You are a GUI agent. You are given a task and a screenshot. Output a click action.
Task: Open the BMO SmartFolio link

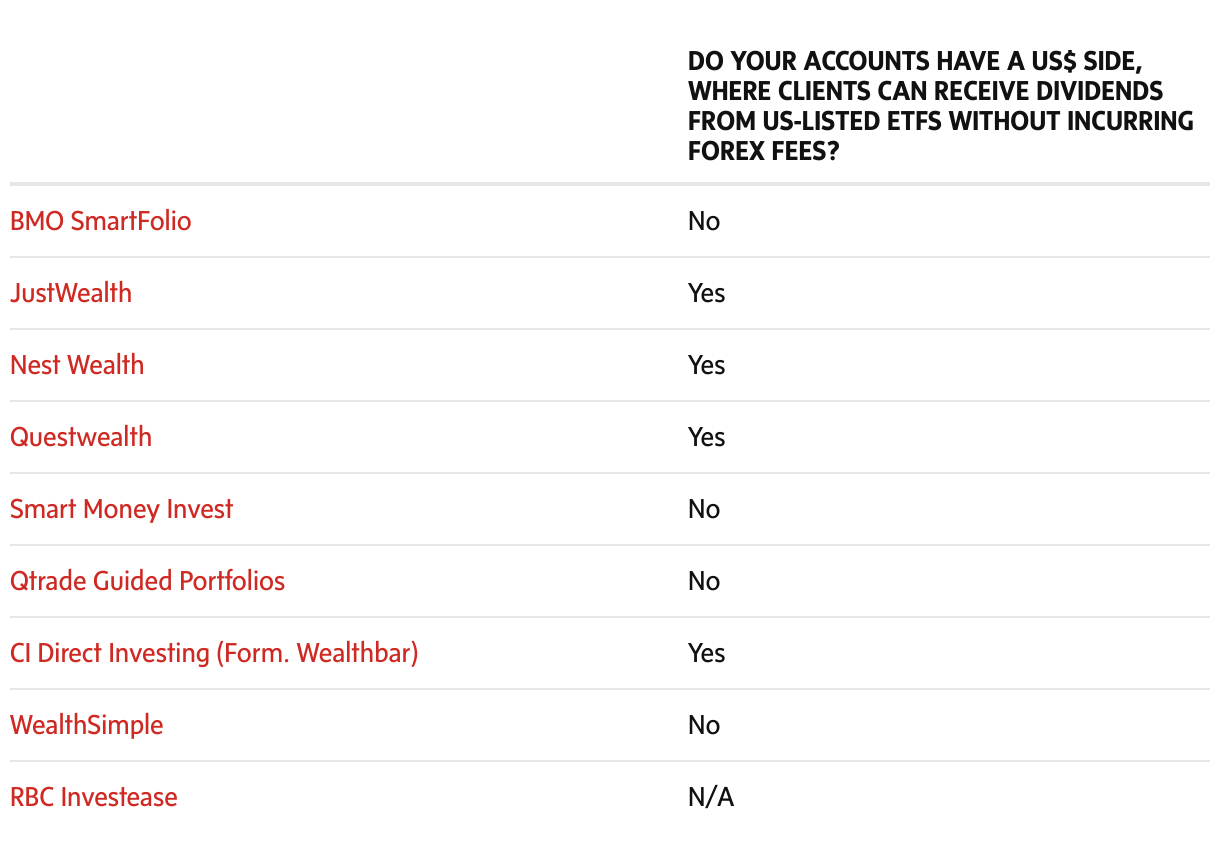[x=100, y=221]
